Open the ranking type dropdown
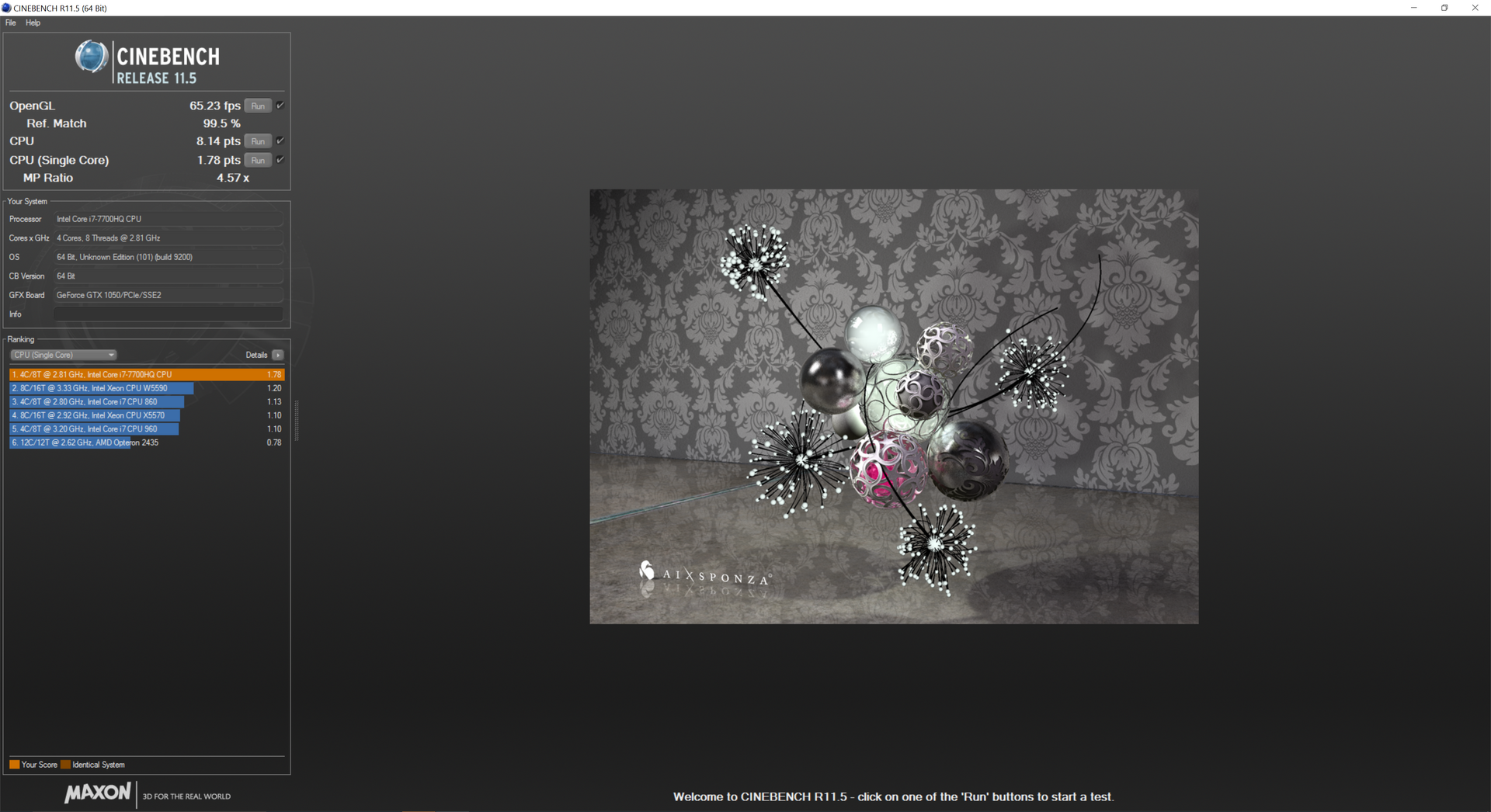 point(63,355)
